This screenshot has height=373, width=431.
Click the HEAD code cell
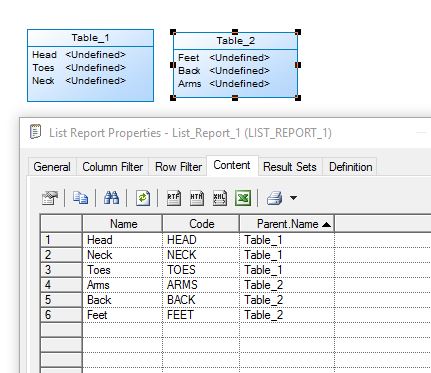point(201,240)
